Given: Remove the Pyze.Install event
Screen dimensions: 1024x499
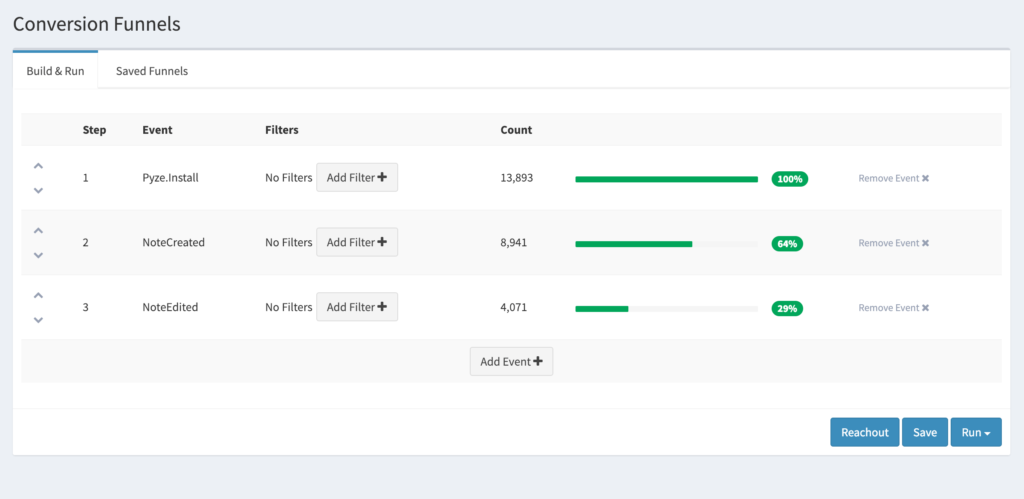Looking at the screenshot, I should tap(893, 178).
